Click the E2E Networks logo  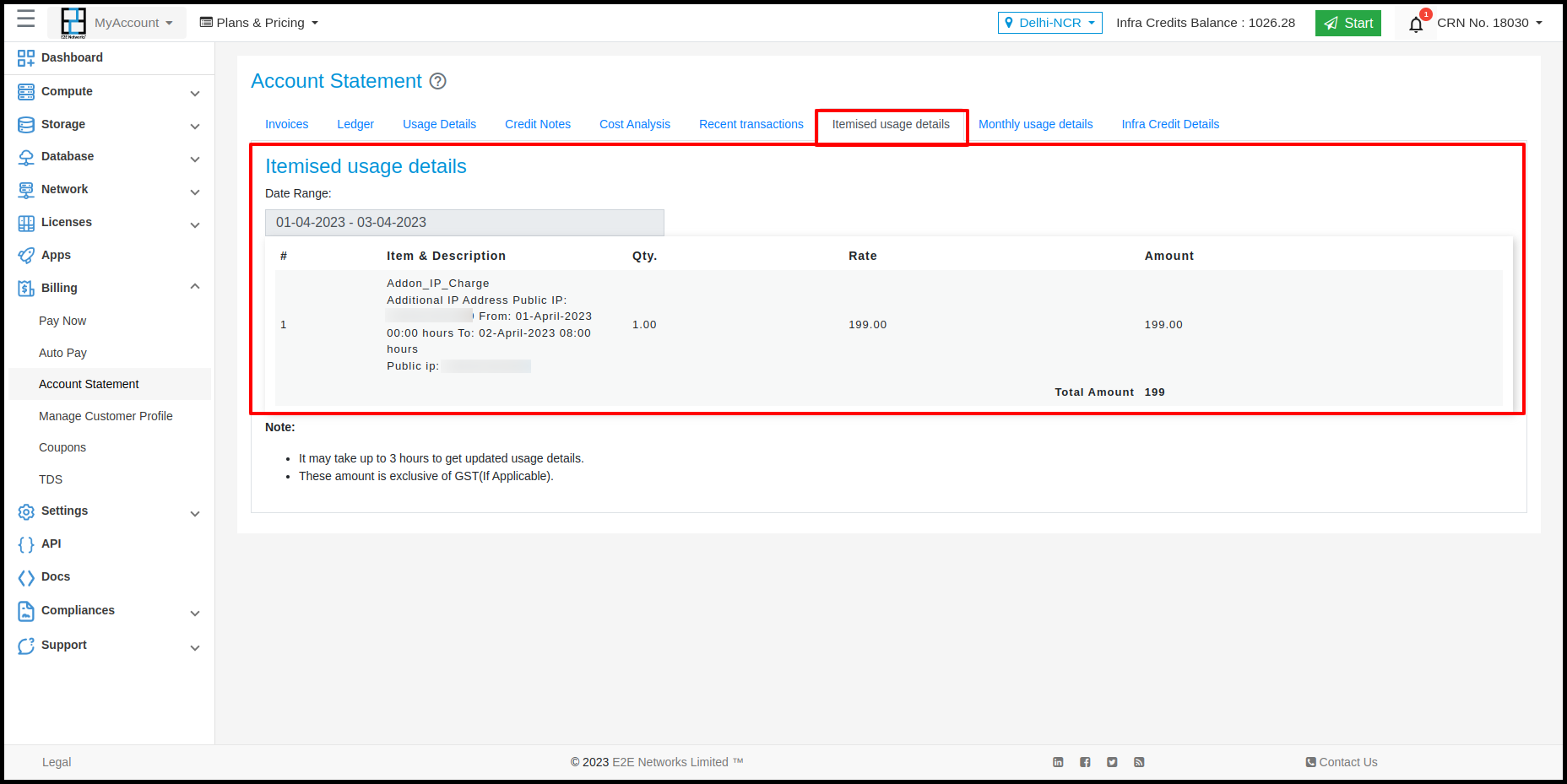(73, 23)
